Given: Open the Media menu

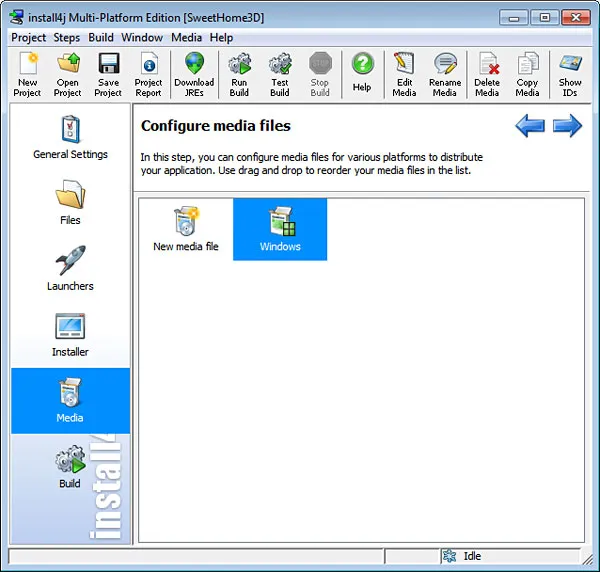Looking at the screenshot, I should (x=186, y=37).
